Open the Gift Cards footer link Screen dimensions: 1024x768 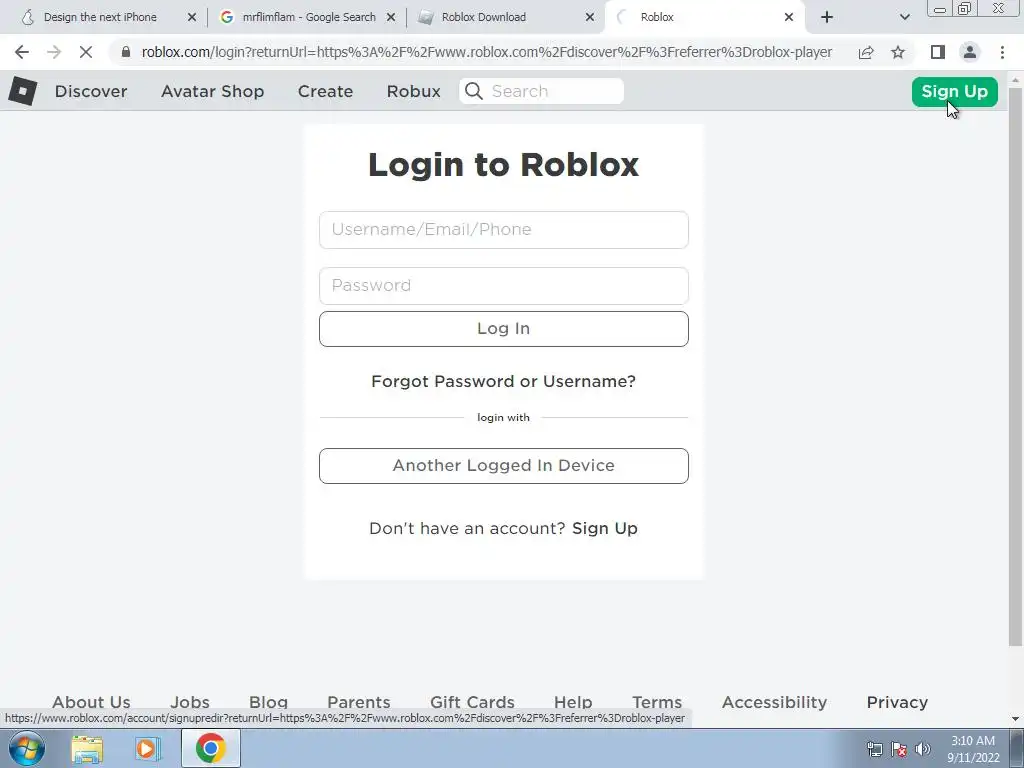(x=472, y=702)
